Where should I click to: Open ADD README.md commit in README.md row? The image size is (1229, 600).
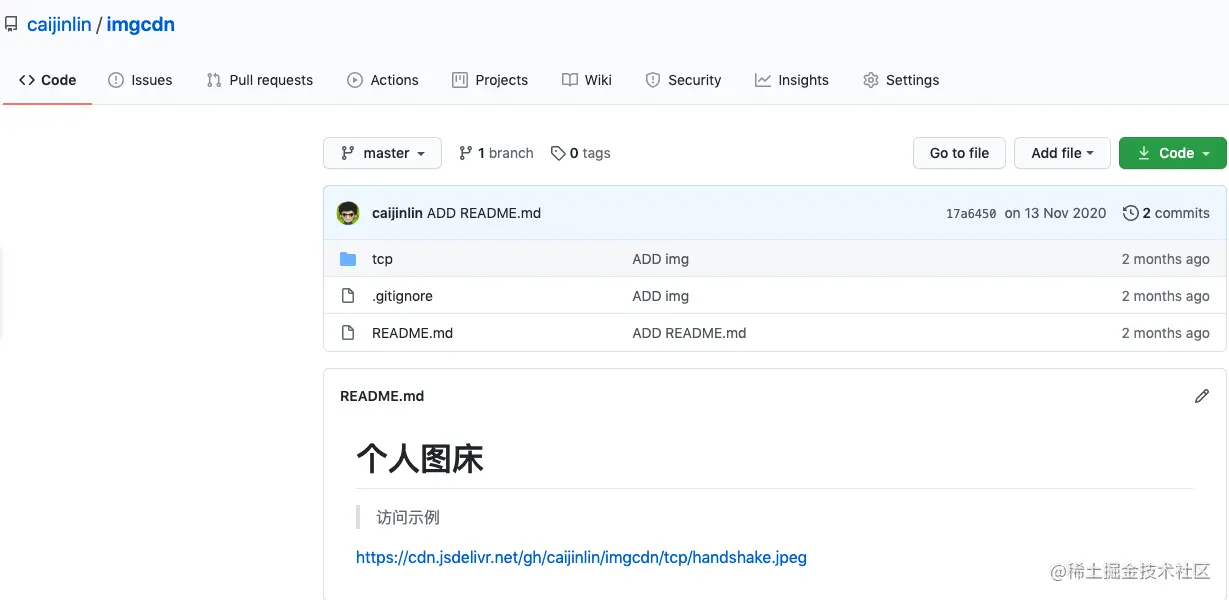(x=690, y=333)
